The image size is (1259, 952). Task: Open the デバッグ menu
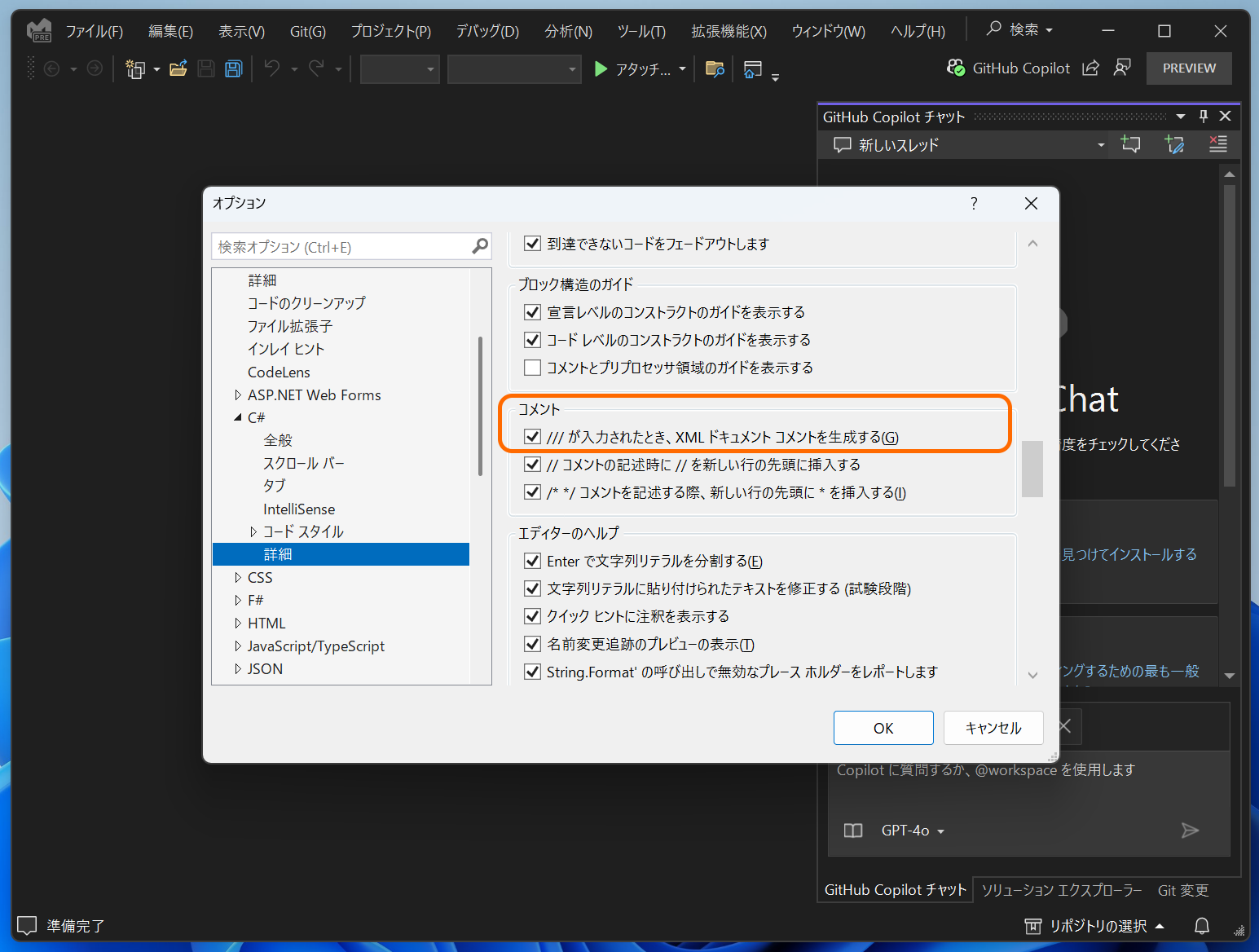[486, 31]
